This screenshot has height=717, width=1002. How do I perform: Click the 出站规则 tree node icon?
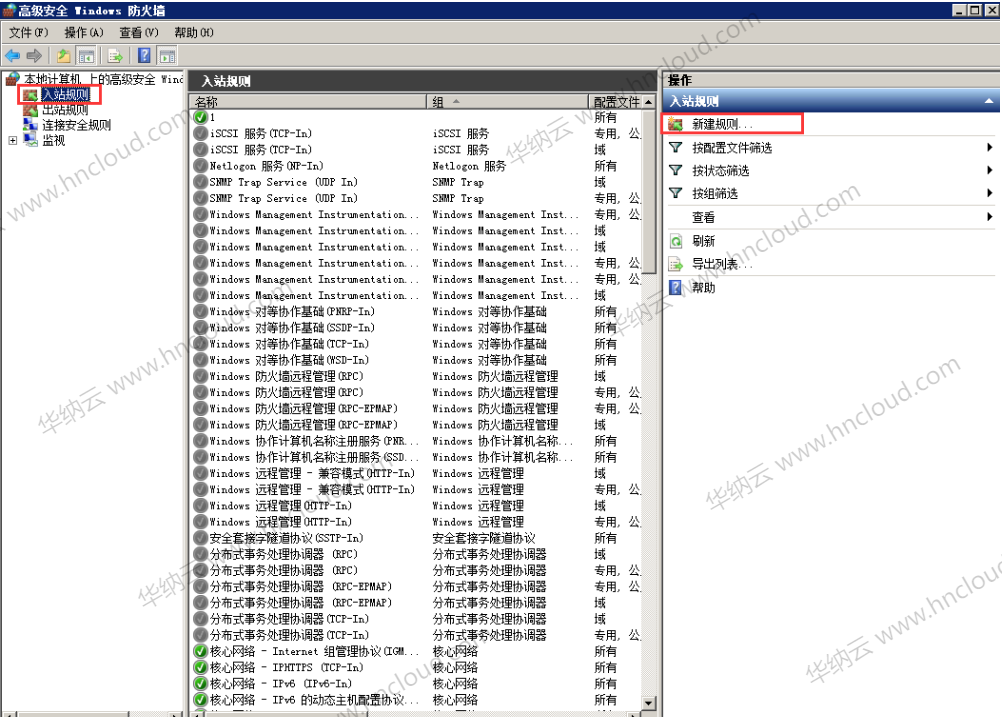pyautogui.click(x=30, y=110)
